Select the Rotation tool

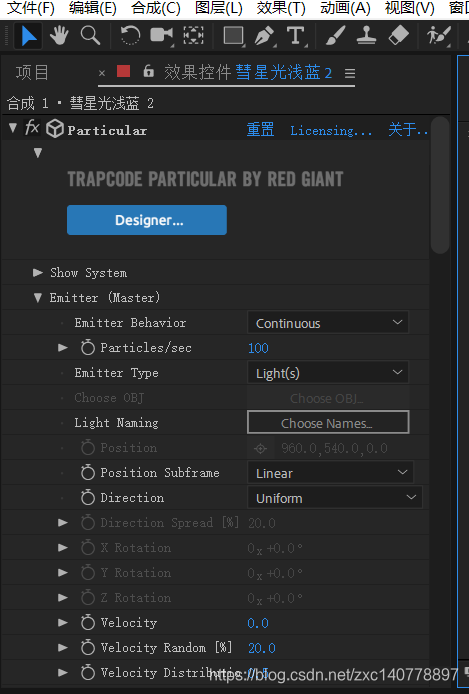click(130, 35)
